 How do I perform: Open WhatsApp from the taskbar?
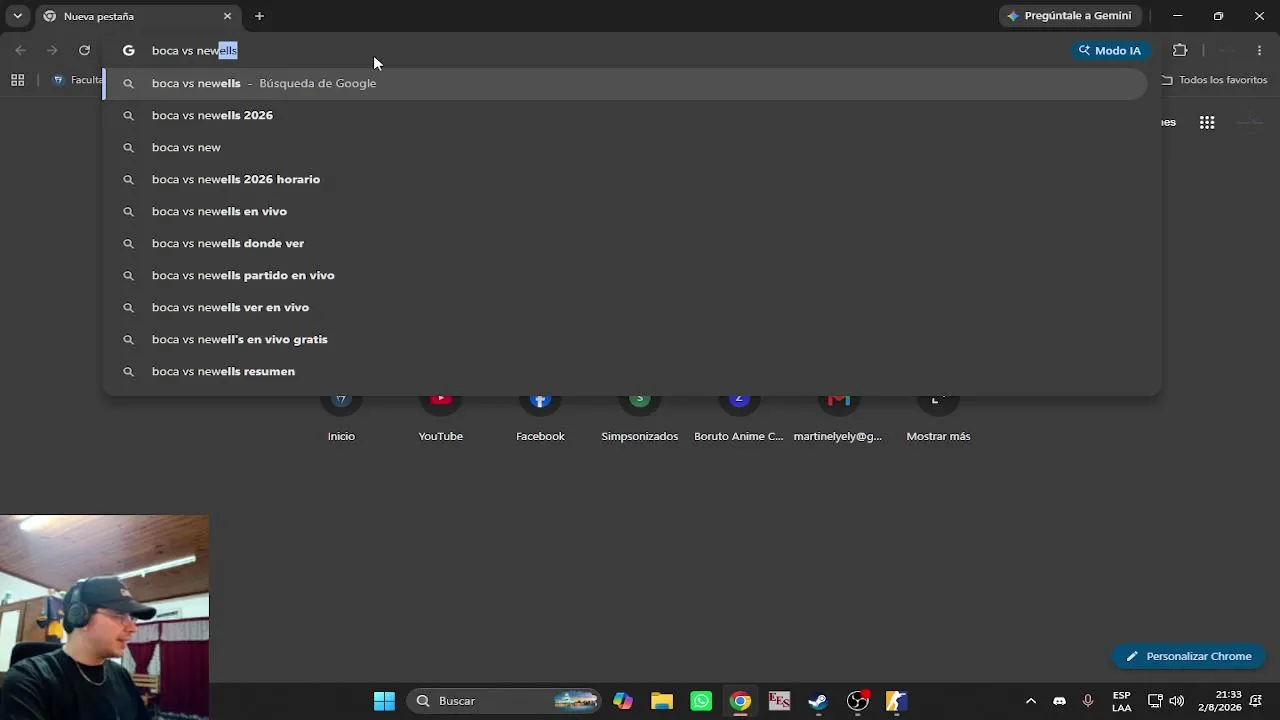click(701, 701)
